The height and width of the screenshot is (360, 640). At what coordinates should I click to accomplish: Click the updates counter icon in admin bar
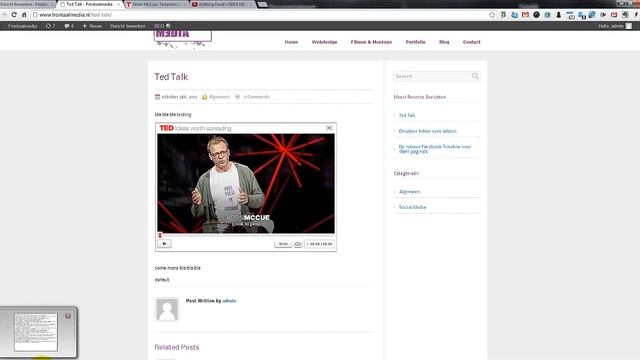50,26
